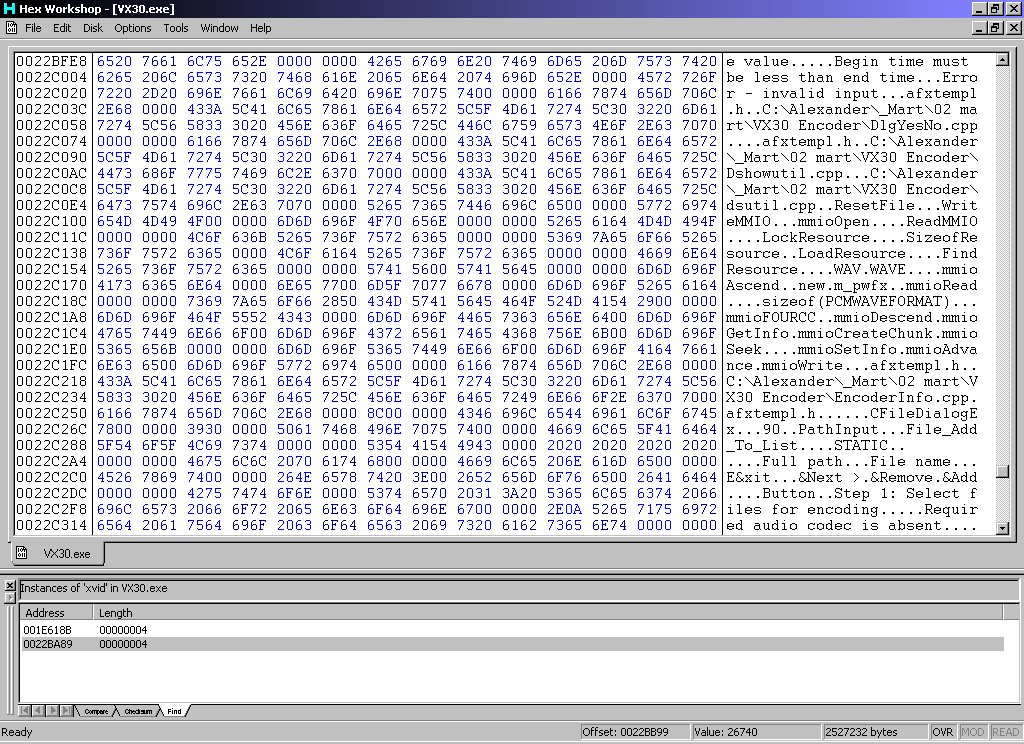
Task: Sort results by the Length column header
Action: (x=548, y=613)
